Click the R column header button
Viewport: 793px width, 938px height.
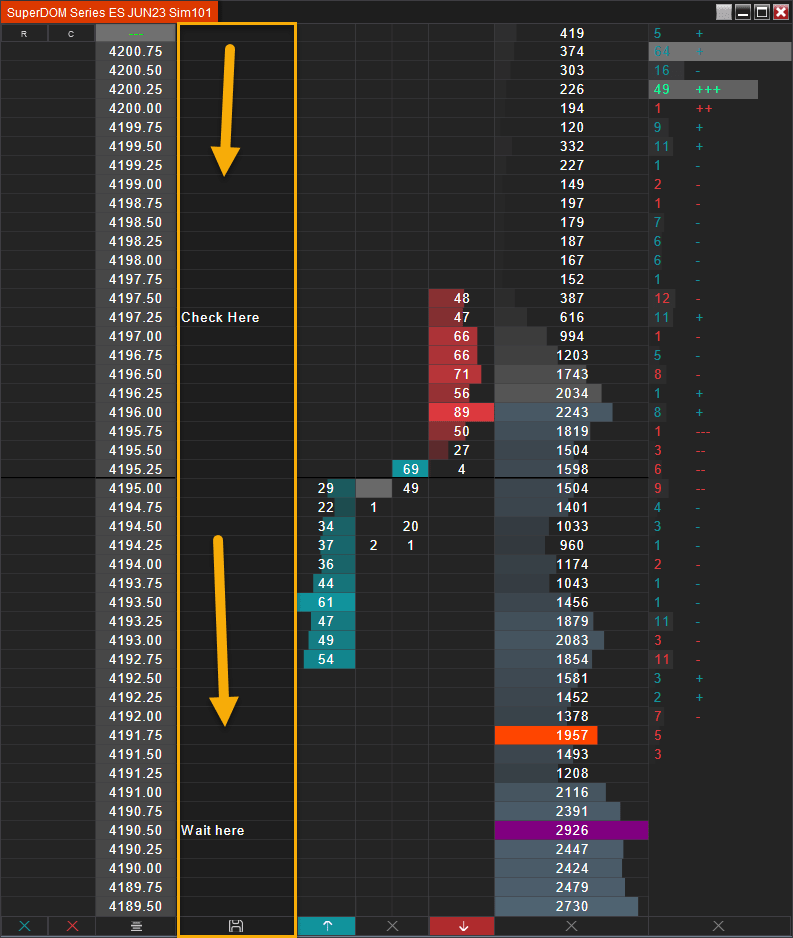coord(24,34)
